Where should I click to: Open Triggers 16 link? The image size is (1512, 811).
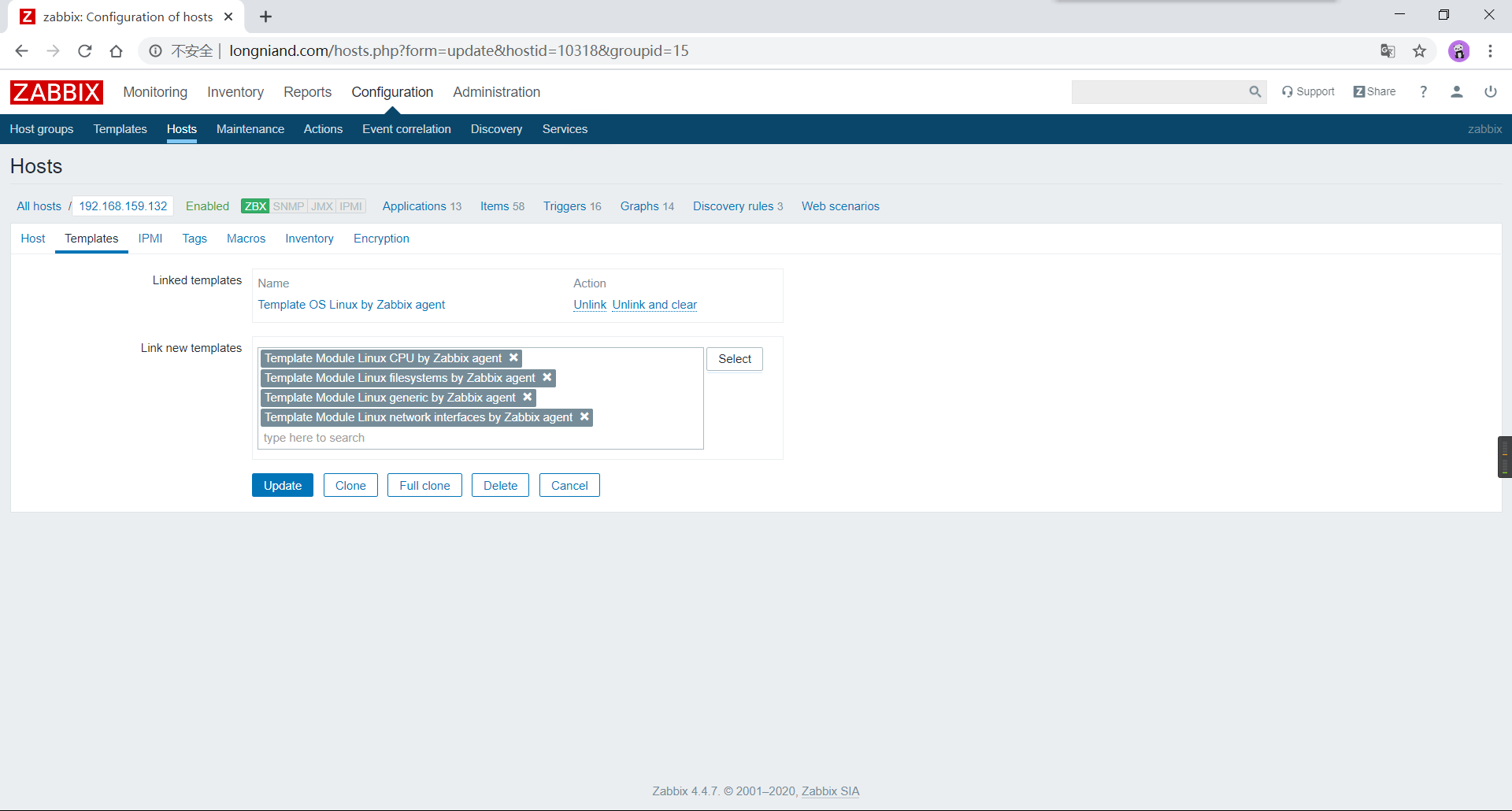(572, 206)
